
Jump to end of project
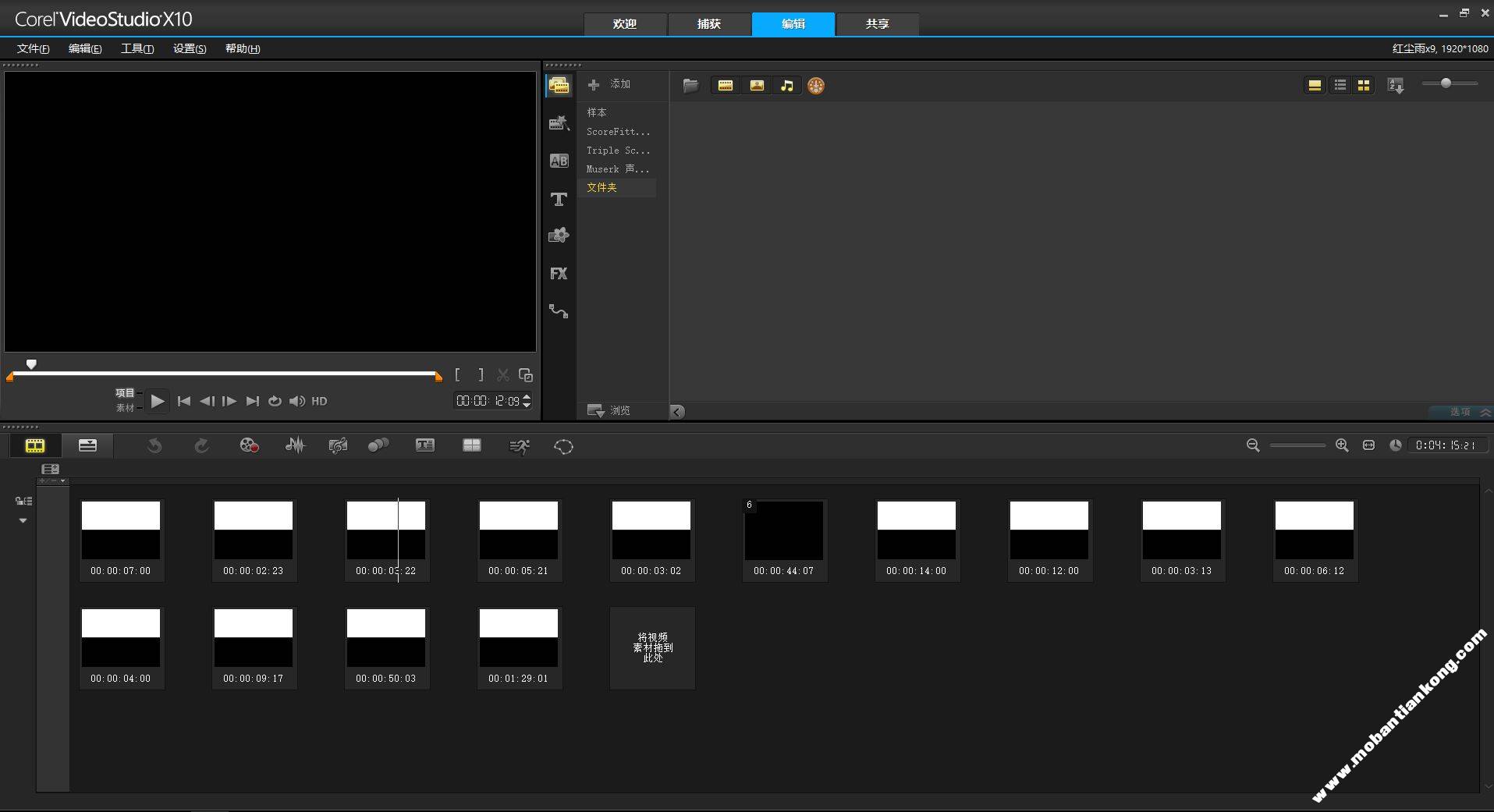click(x=252, y=401)
